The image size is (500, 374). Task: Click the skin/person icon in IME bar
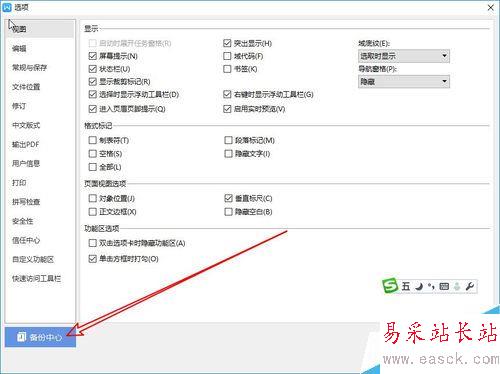[x=457, y=286]
